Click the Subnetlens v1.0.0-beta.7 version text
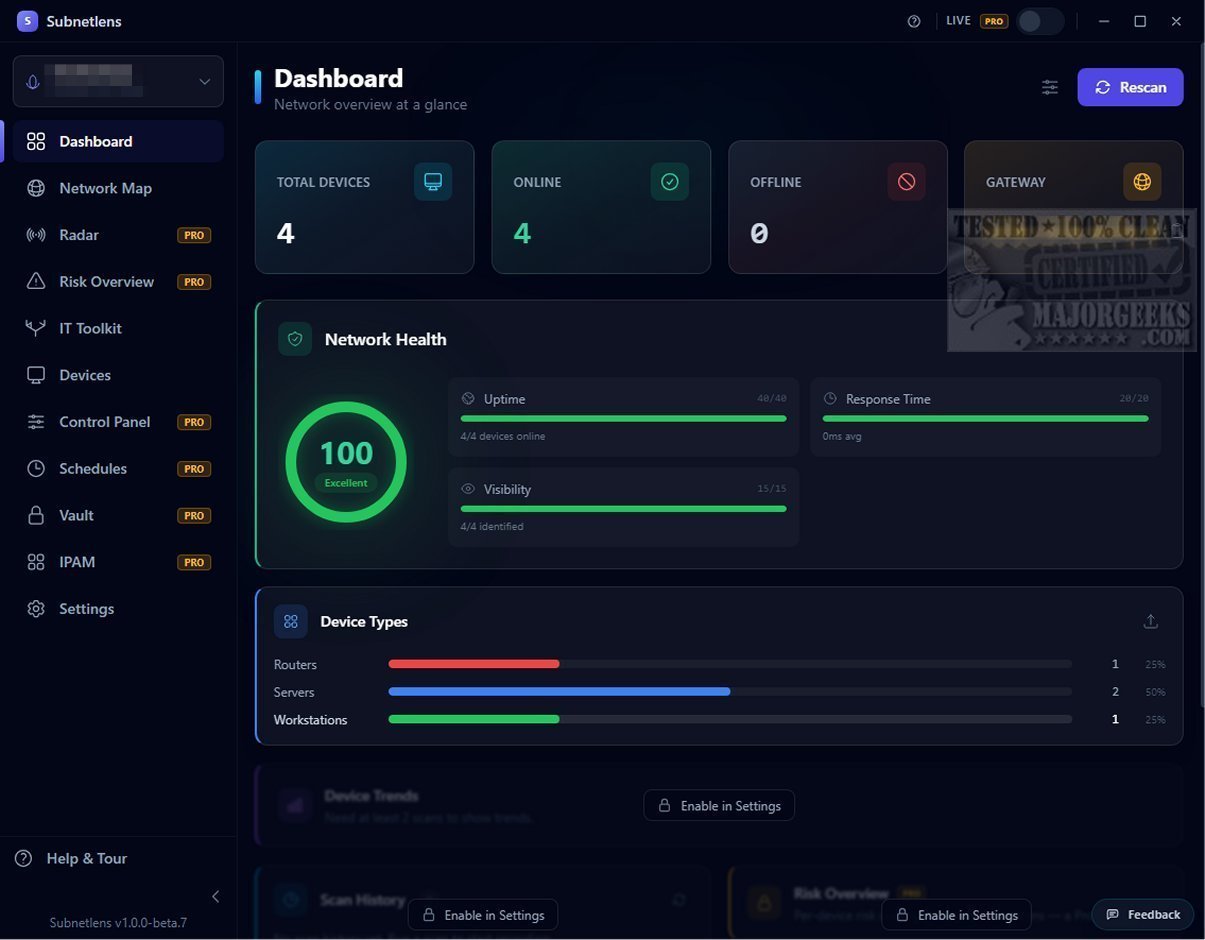This screenshot has height=940, width=1205. click(x=118, y=923)
